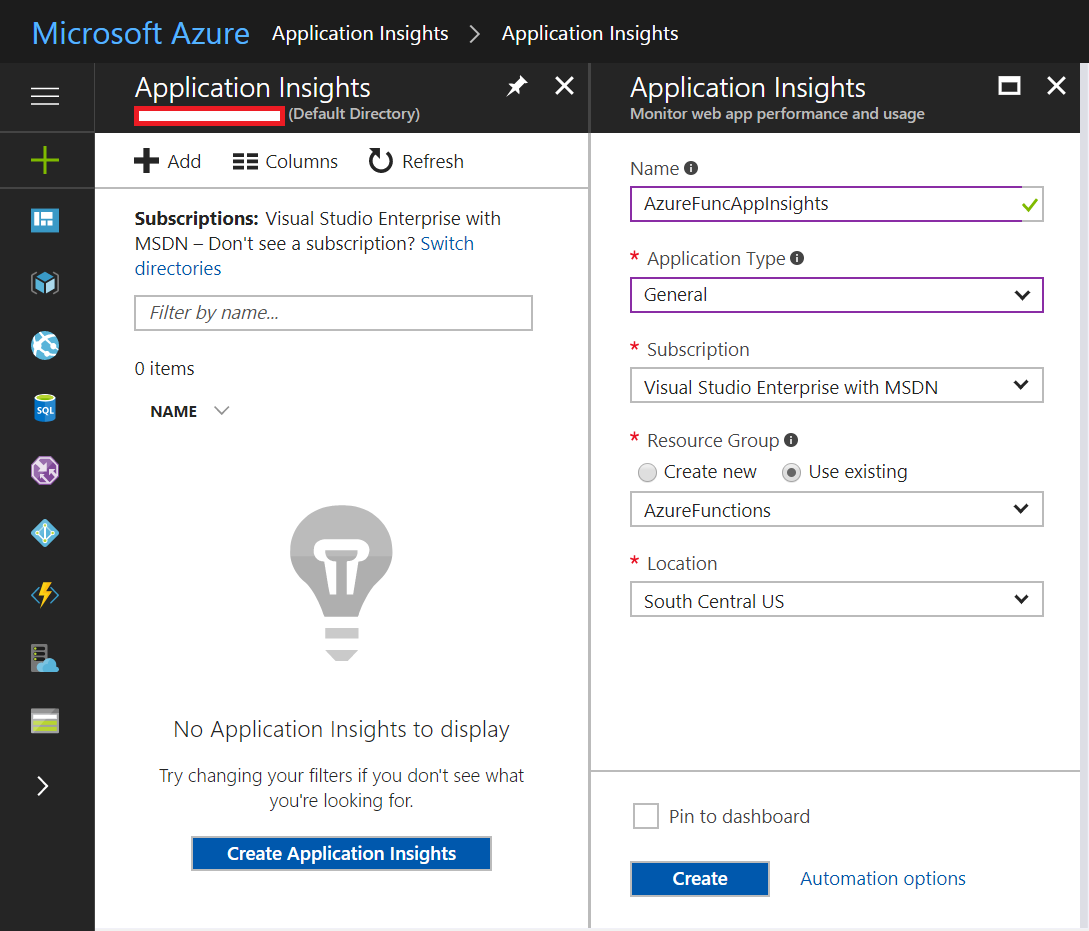This screenshot has width=1089, height=931.
Task: Expand more services chevron in sidebar
Action: [x=43, y=786]
